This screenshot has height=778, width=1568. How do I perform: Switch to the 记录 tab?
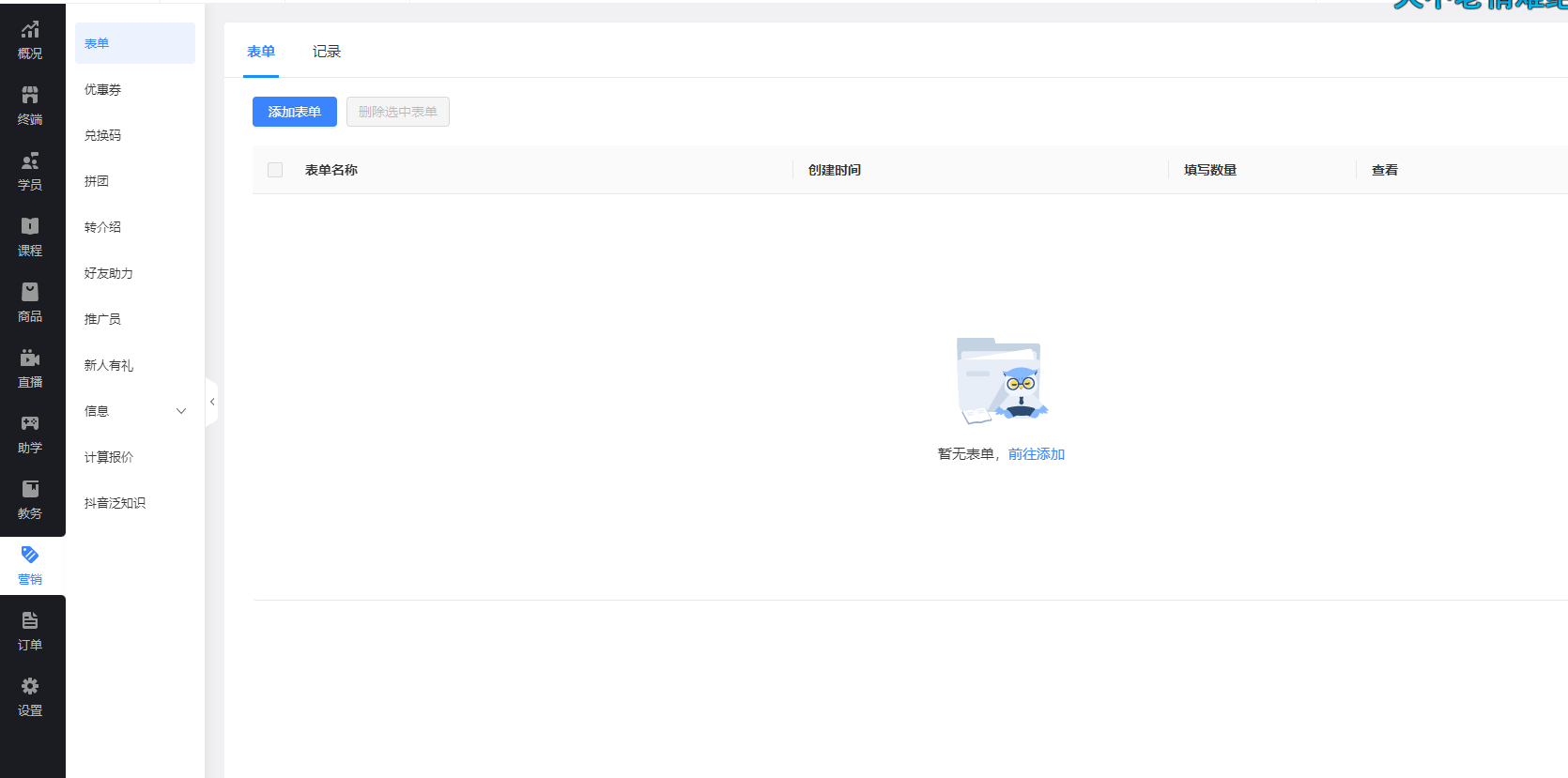tap(327, 52)
